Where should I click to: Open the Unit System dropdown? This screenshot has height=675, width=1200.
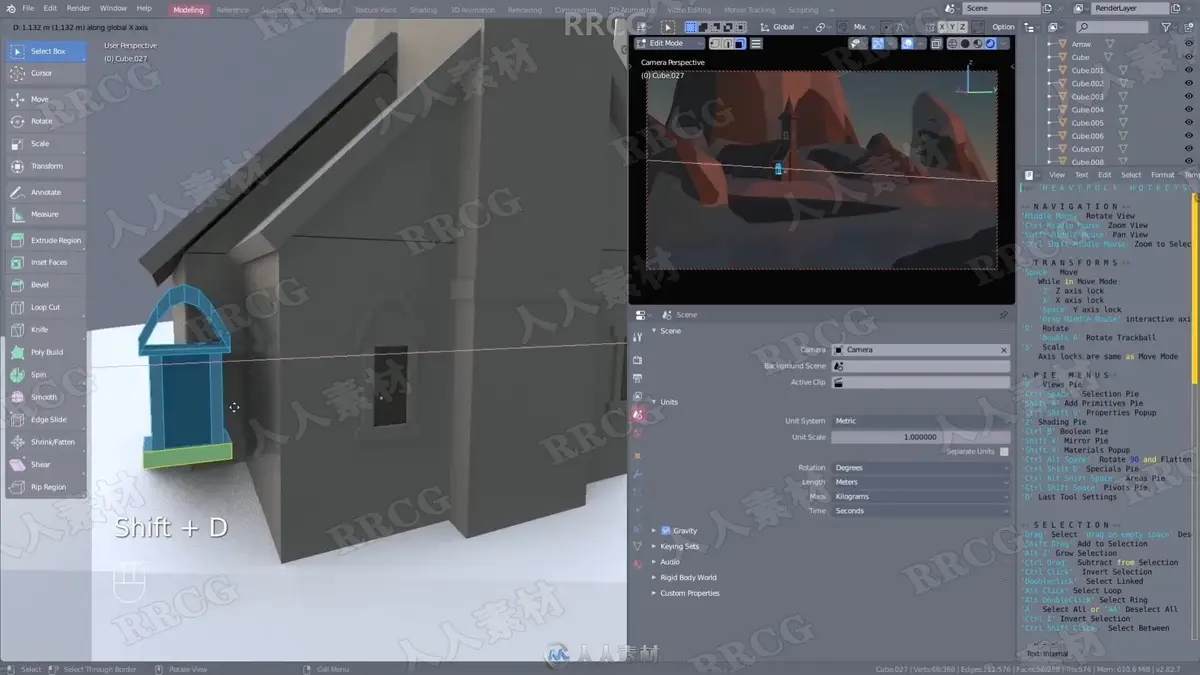coord(920,421)
